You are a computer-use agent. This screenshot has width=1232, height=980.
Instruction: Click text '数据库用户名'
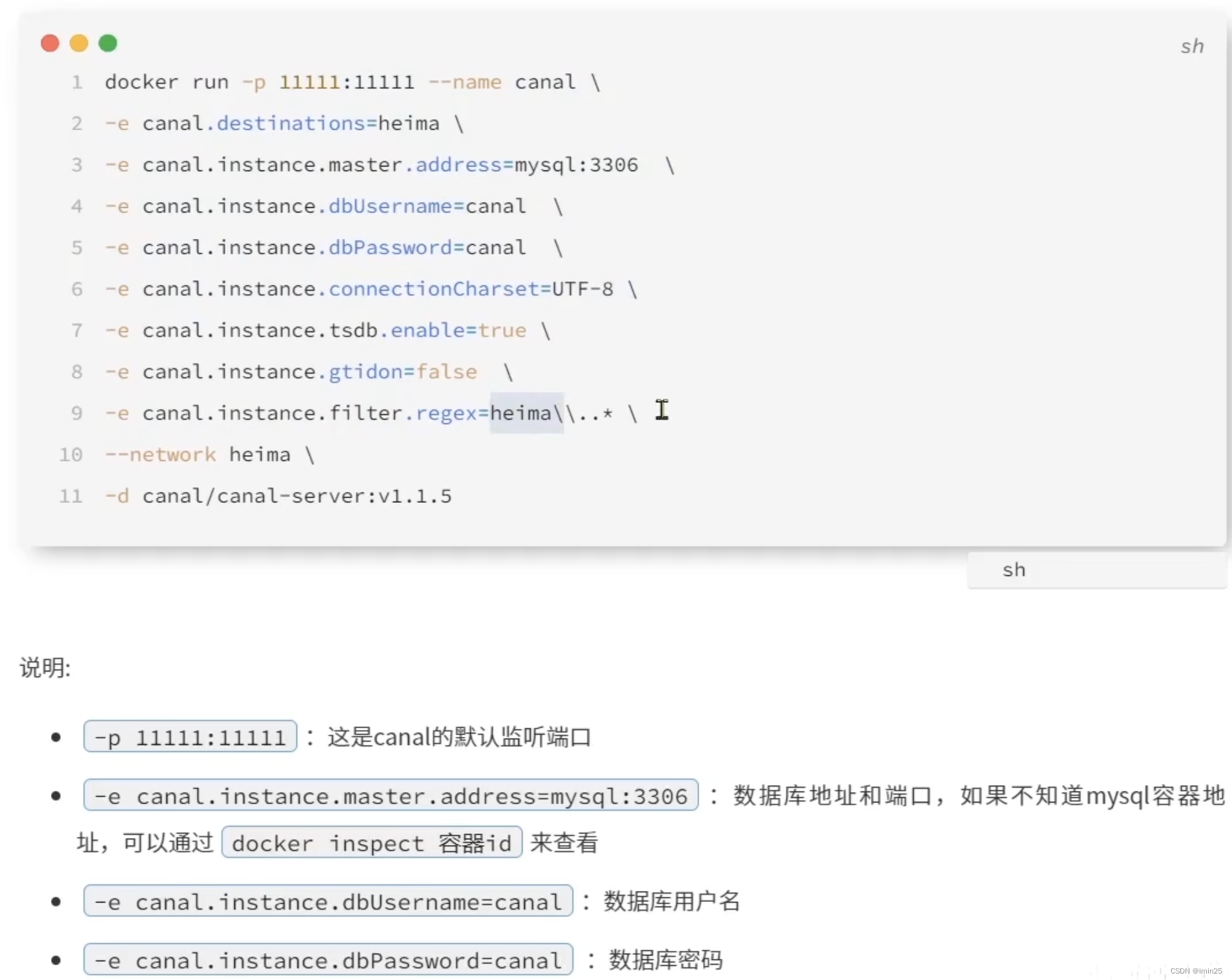pyautogui.click(x=672, y=901)
